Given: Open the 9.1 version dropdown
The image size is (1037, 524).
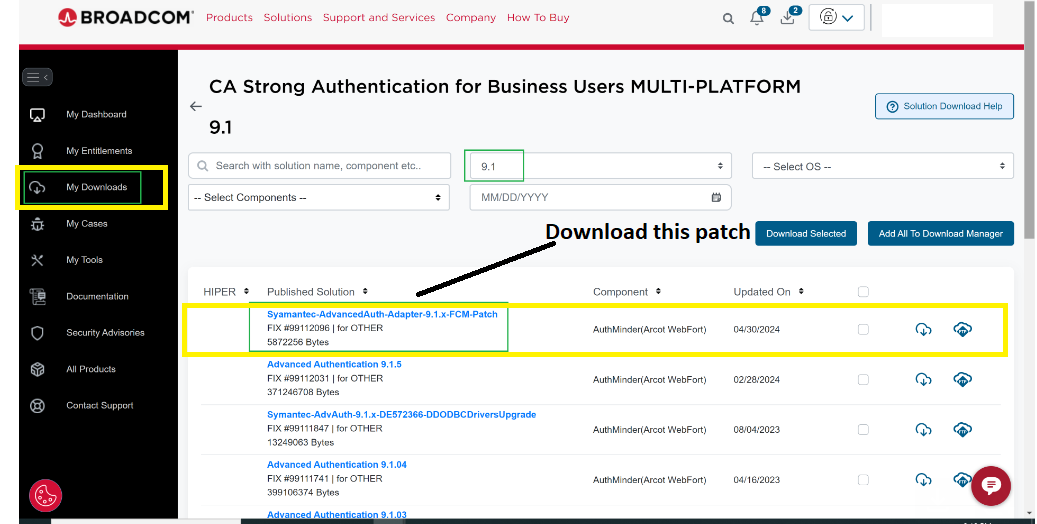Looking at the screenshot, I should click(x=600, y=166).
